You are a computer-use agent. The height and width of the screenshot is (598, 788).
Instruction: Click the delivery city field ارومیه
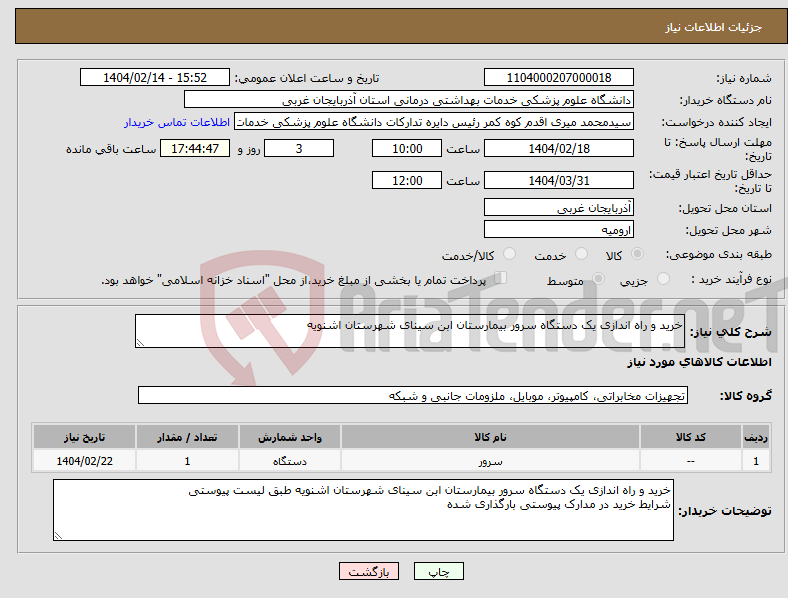click(x=558, y=229)
